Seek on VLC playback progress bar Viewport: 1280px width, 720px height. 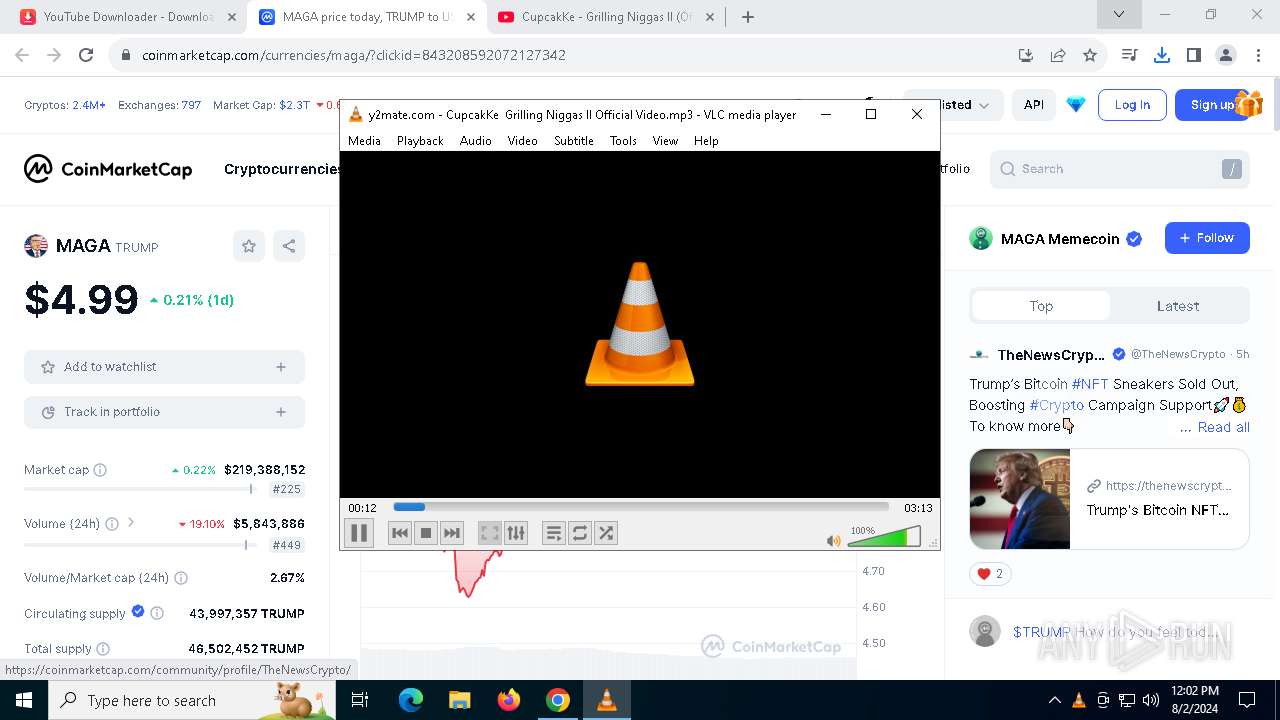(x=641, y=507)
